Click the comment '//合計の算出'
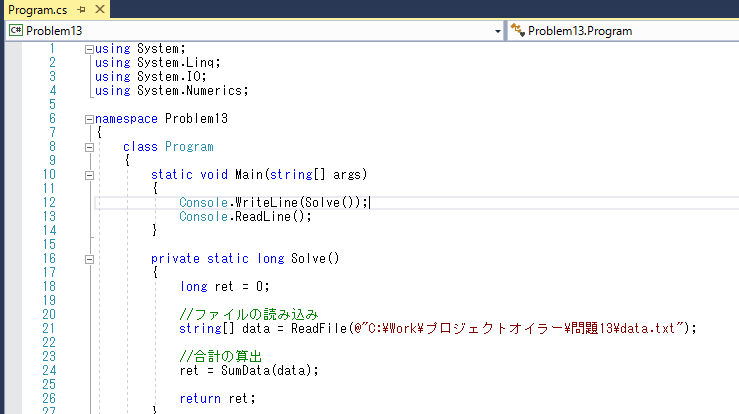Image resolution: width=739 pixels, height=414 pixels. point(221,356)
